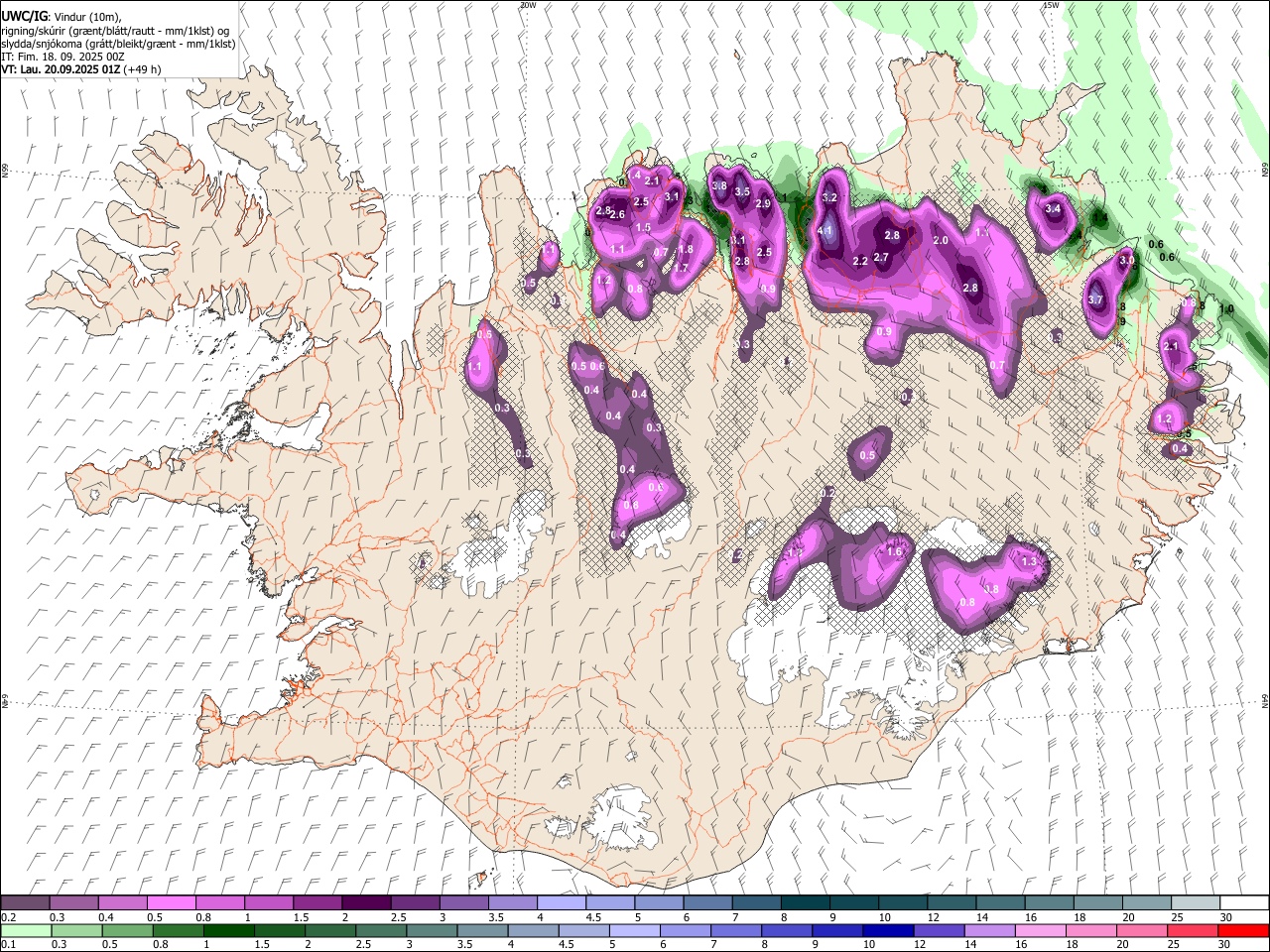Pick the light pink 16 swatch, bottom legend row
Viewport: 1270px width, 952px height.
pos(1040,930)
